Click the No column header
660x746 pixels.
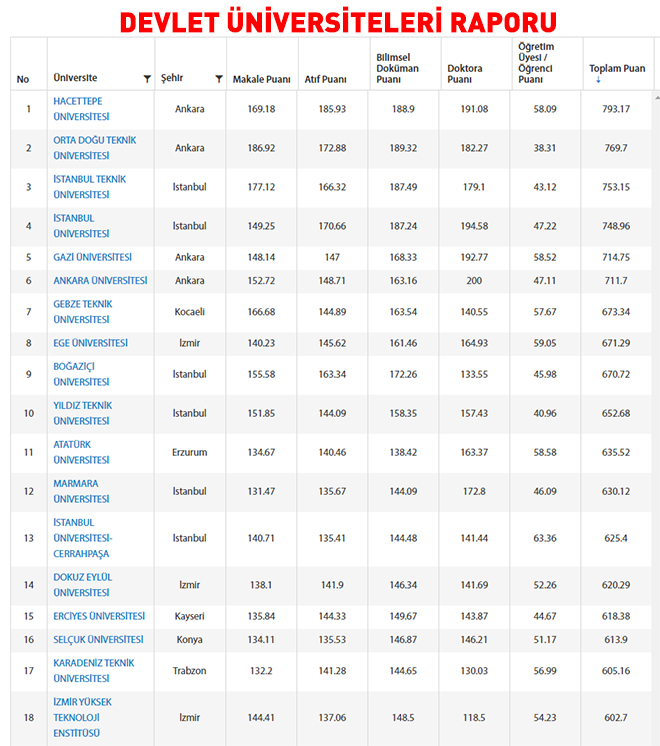pyautogui.click(x=23, y=79)
